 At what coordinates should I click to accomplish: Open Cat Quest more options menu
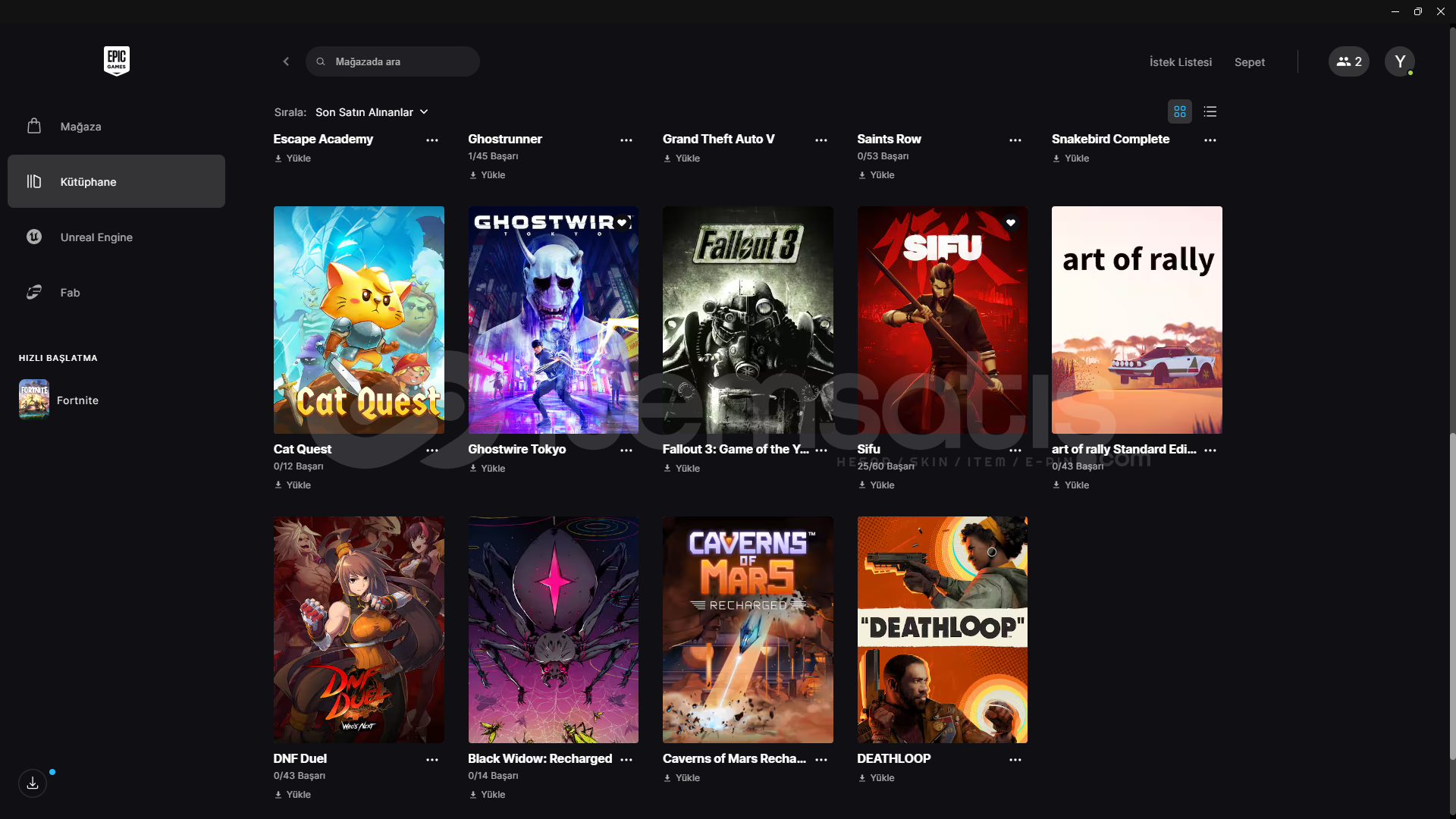coord(432,450)
